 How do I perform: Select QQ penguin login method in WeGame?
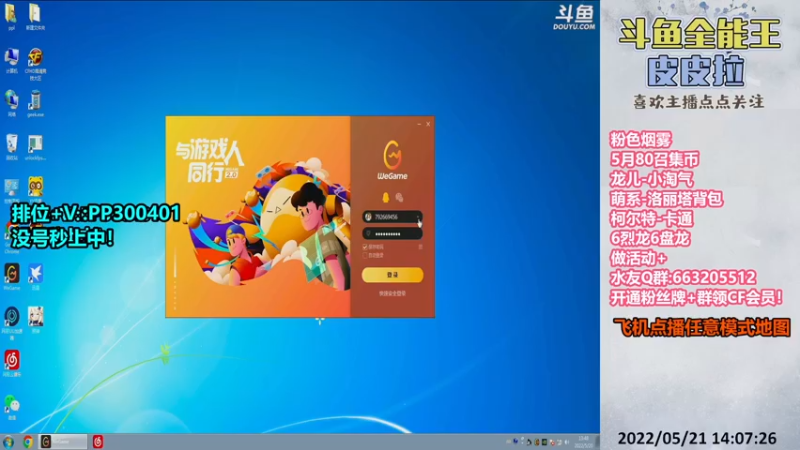point(386,197)
